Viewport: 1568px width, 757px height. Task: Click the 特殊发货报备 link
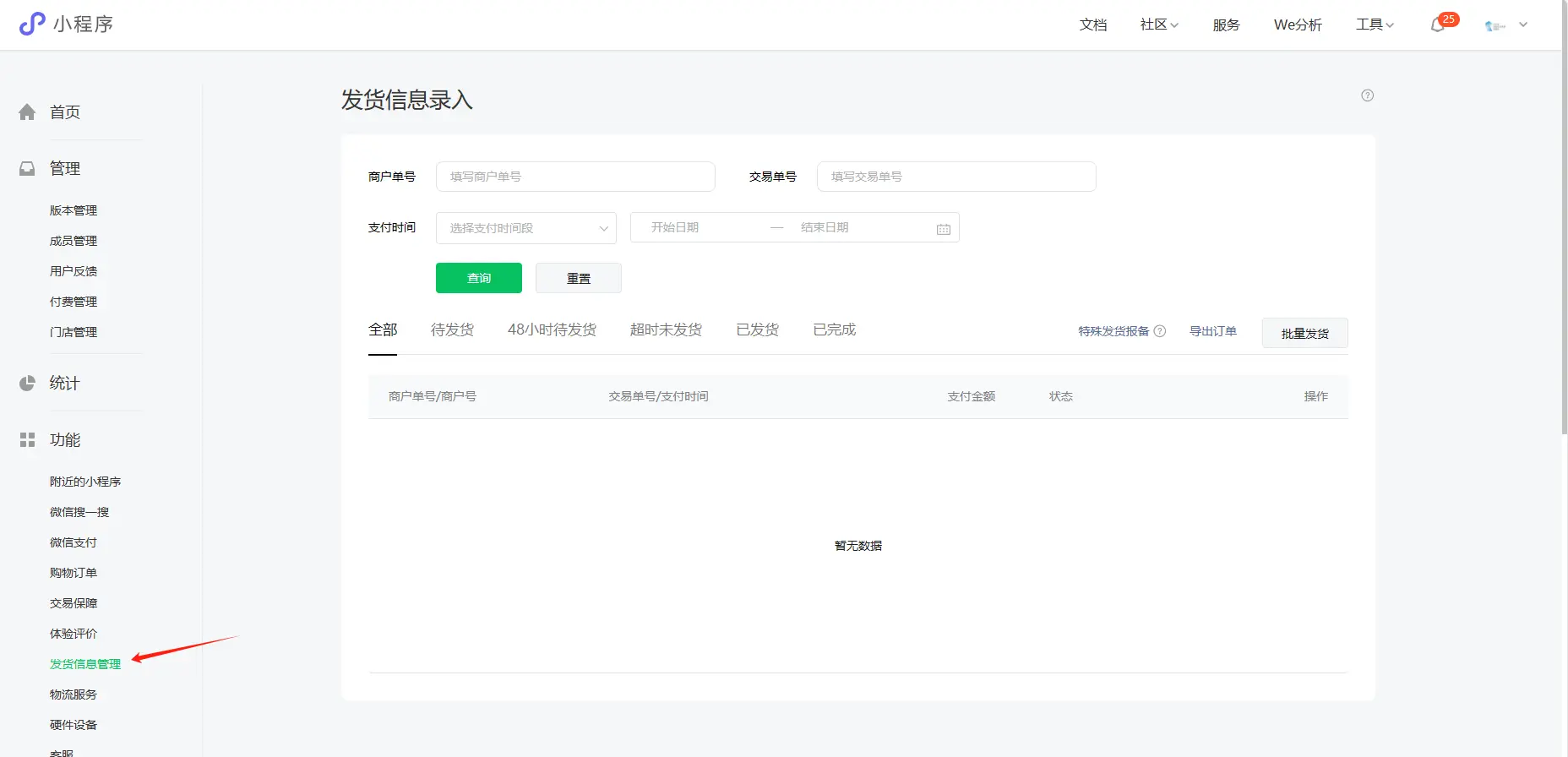click(x=1113, y=331)
